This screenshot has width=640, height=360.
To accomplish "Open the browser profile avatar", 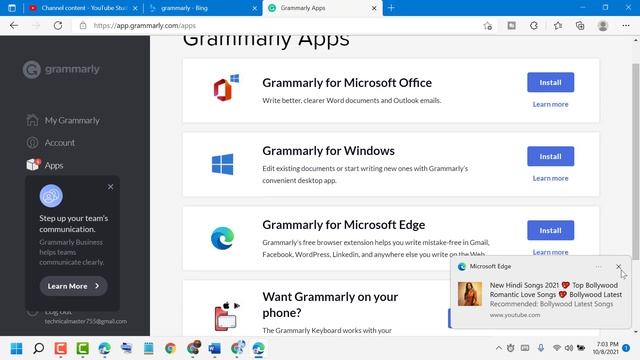I will click(603, 26).
